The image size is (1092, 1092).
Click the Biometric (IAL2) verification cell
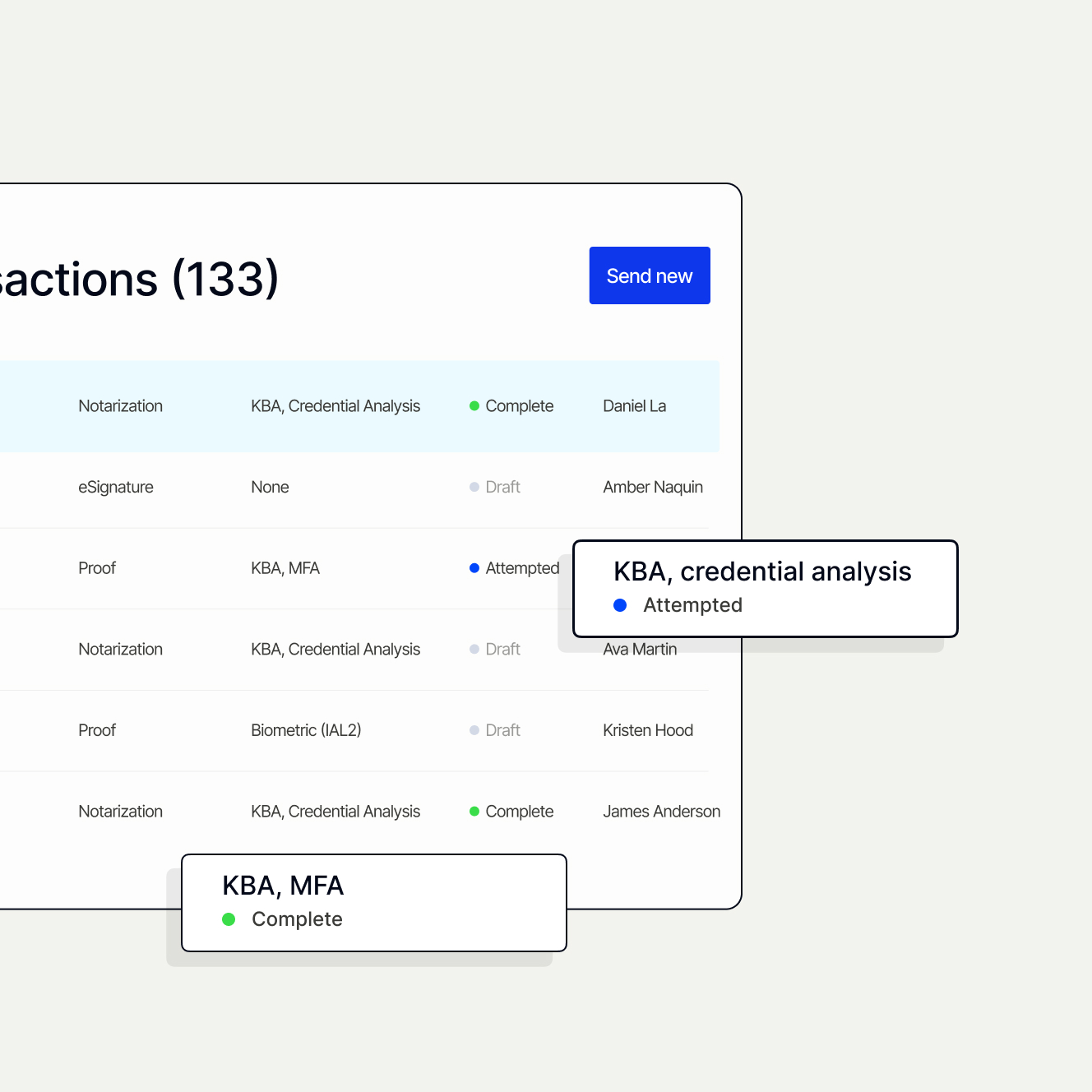click(306, 730)
